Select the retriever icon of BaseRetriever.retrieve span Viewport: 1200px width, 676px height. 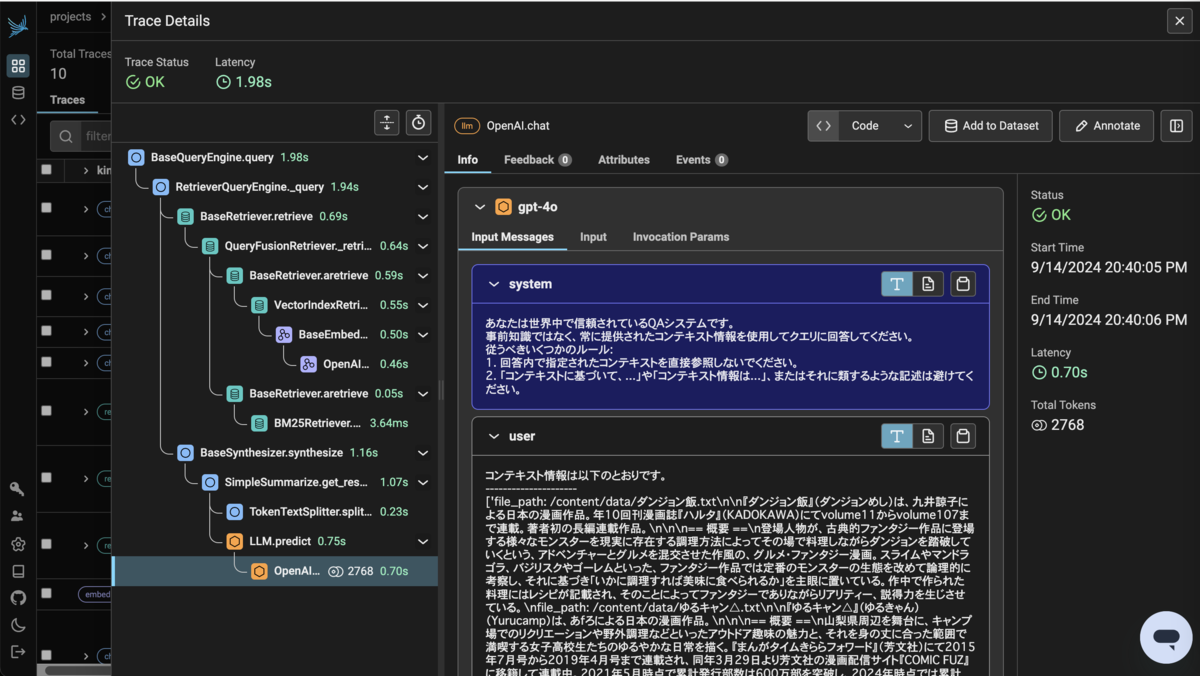click(x=185, y=216)
